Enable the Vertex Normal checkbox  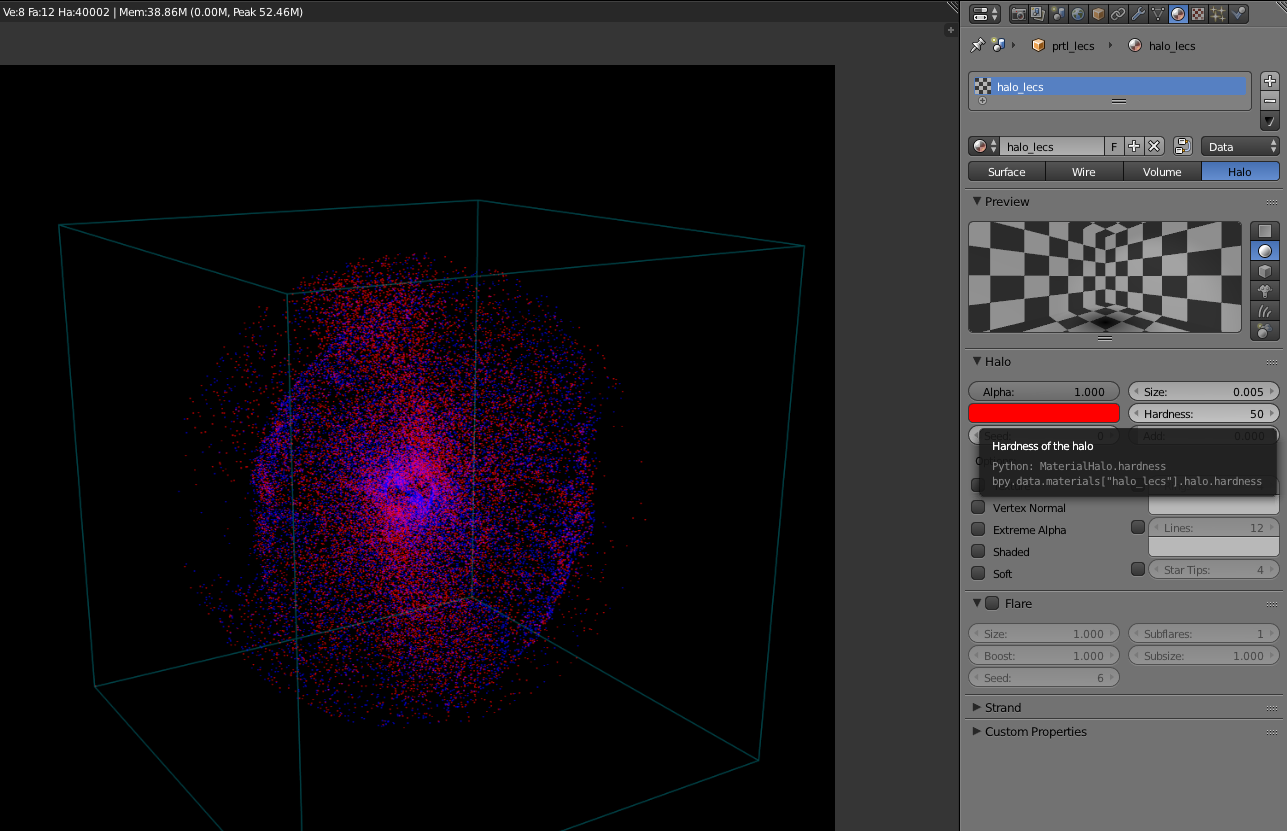click(x=978, y=507)
